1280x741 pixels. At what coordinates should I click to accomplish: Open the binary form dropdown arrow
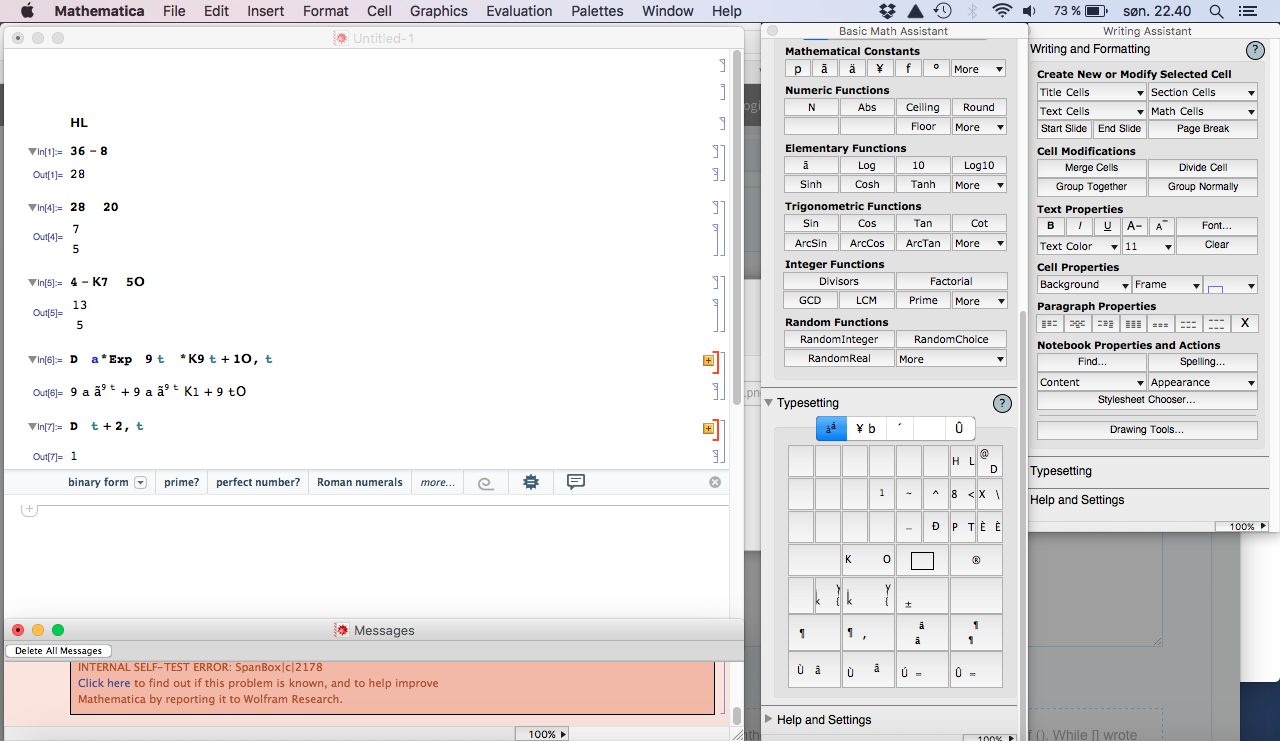[x=140, y=482]
